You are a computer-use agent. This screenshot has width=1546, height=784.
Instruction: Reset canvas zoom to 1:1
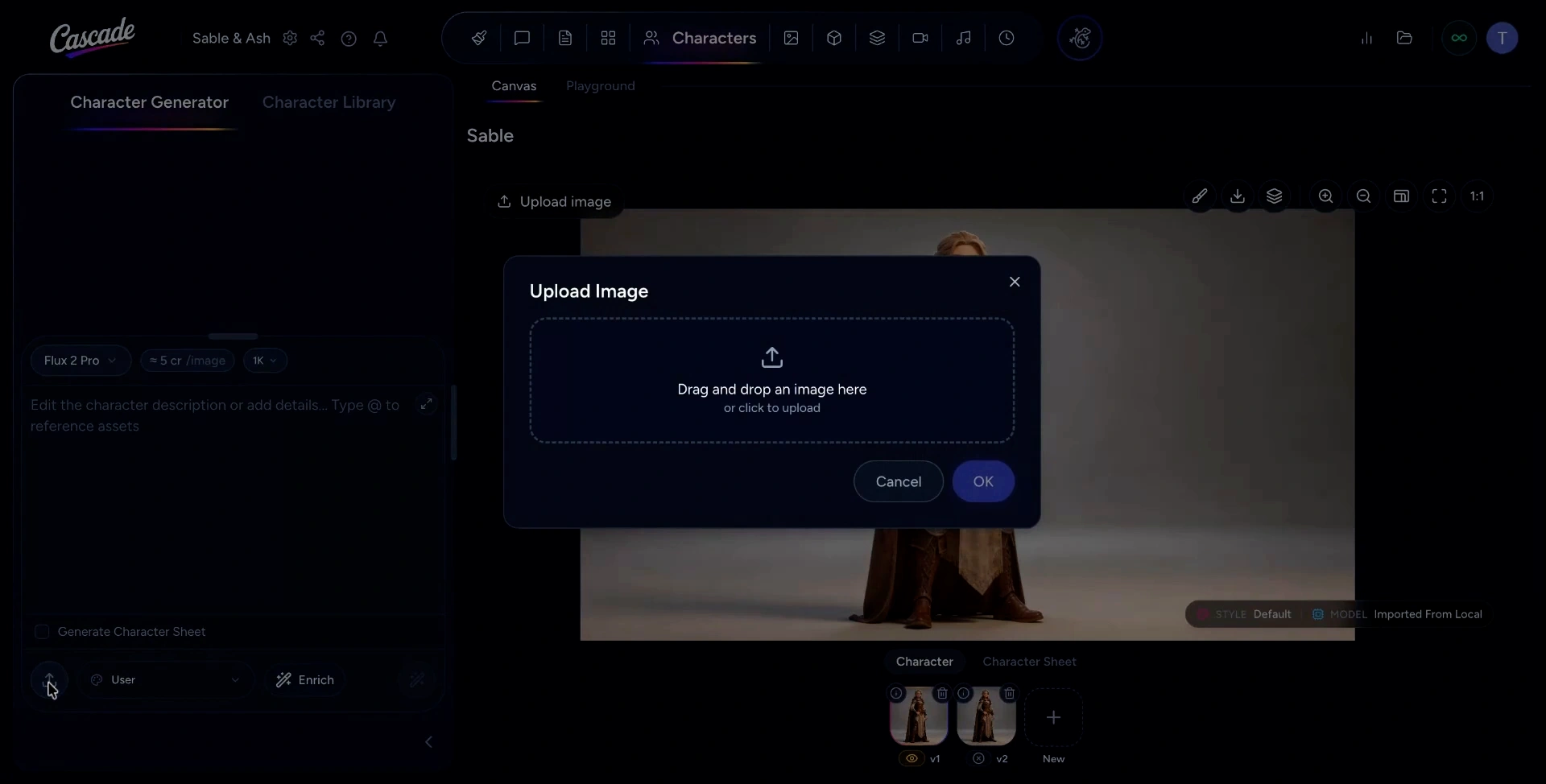click(1477, 196)
